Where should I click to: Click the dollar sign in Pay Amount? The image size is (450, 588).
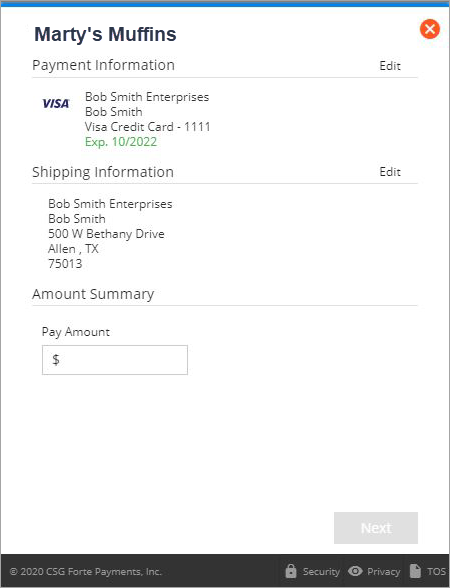coord(56,359)
